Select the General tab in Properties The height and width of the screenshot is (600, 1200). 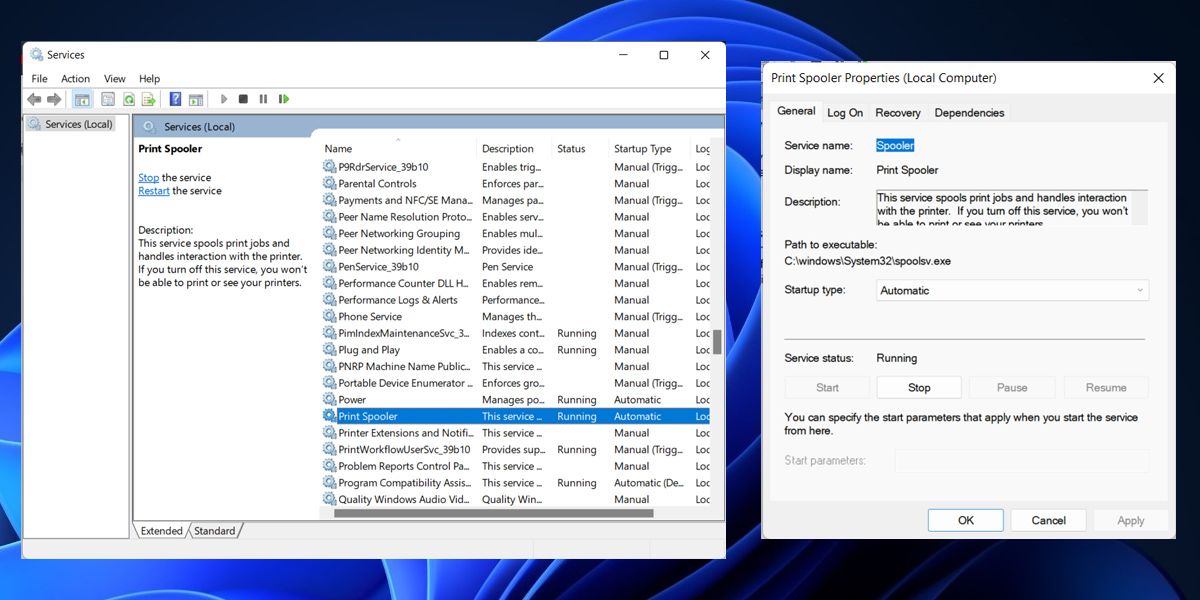pyautogui.click(x=797, y=111)
